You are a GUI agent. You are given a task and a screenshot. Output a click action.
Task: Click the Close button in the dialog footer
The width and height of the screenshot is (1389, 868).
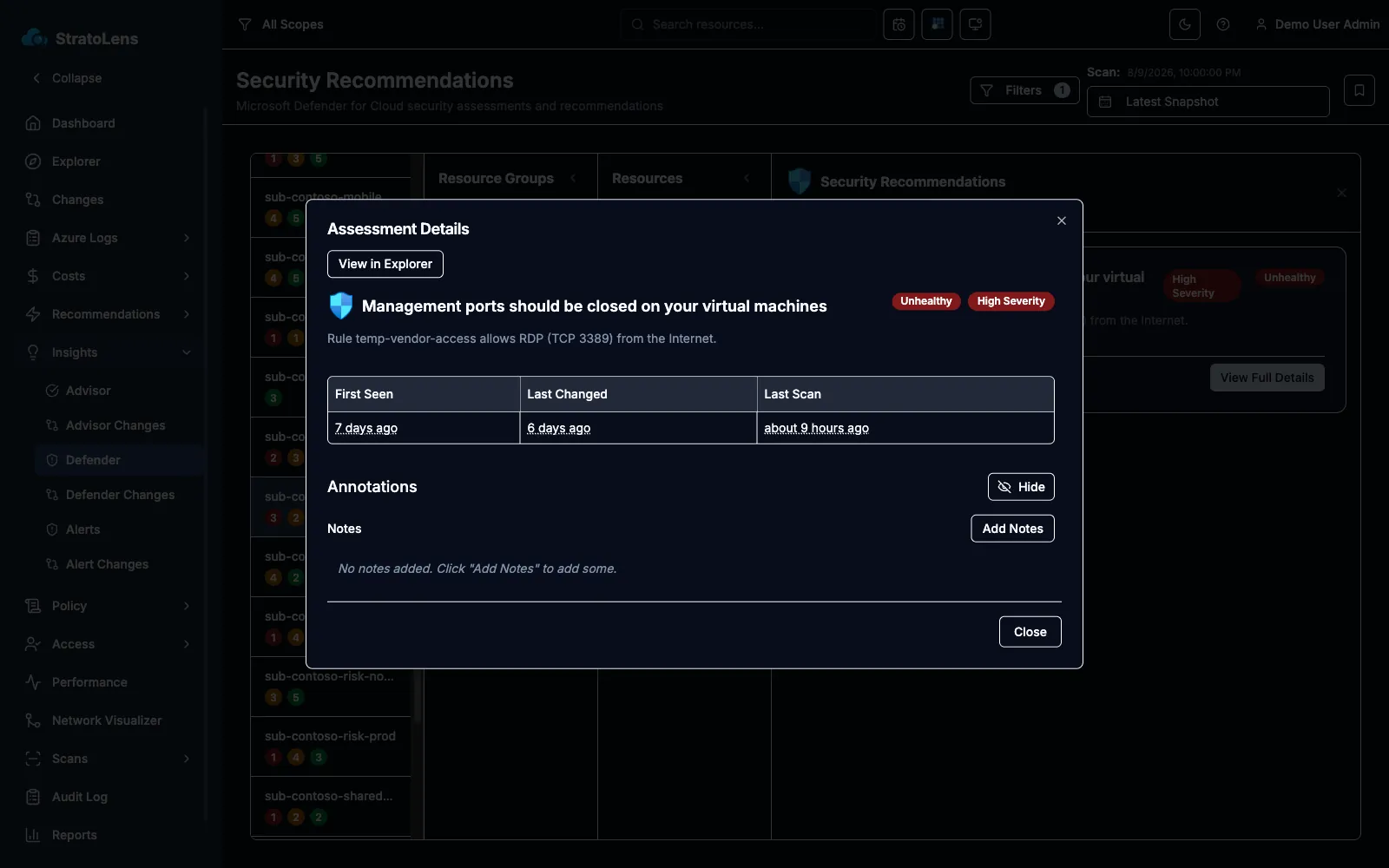[1030, 632]
